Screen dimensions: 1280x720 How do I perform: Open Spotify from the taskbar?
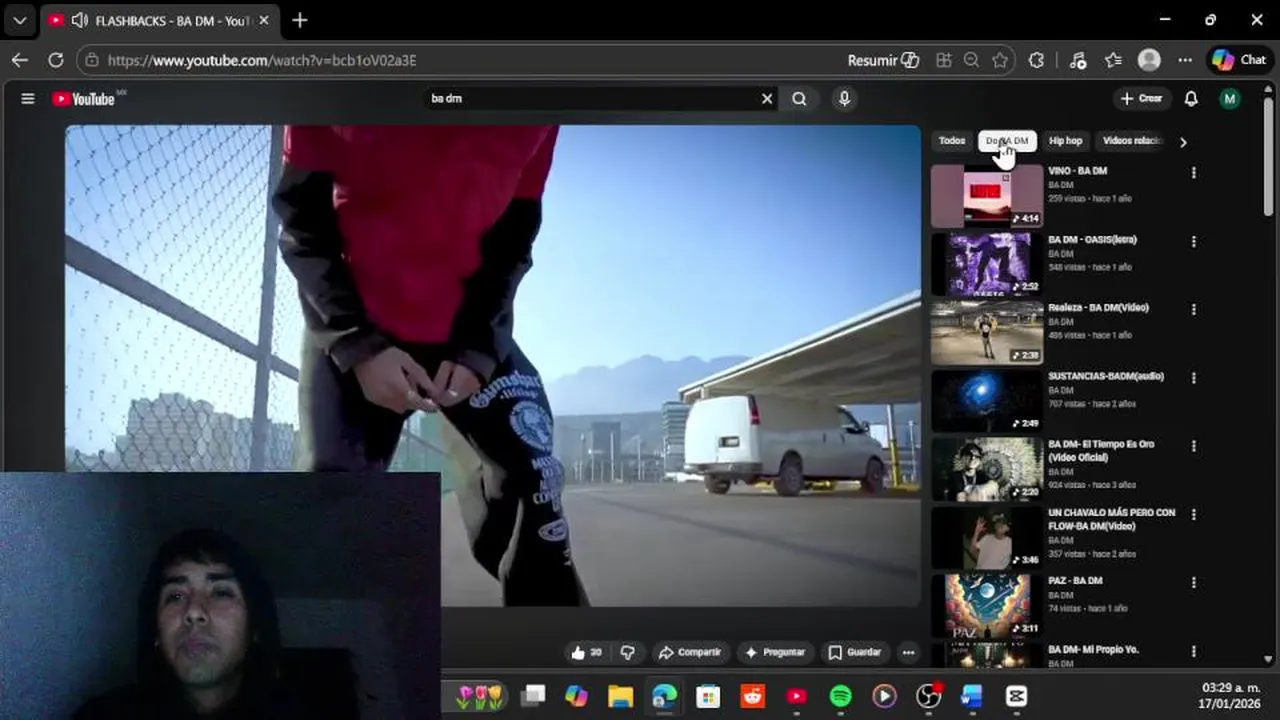coord(841,696)
